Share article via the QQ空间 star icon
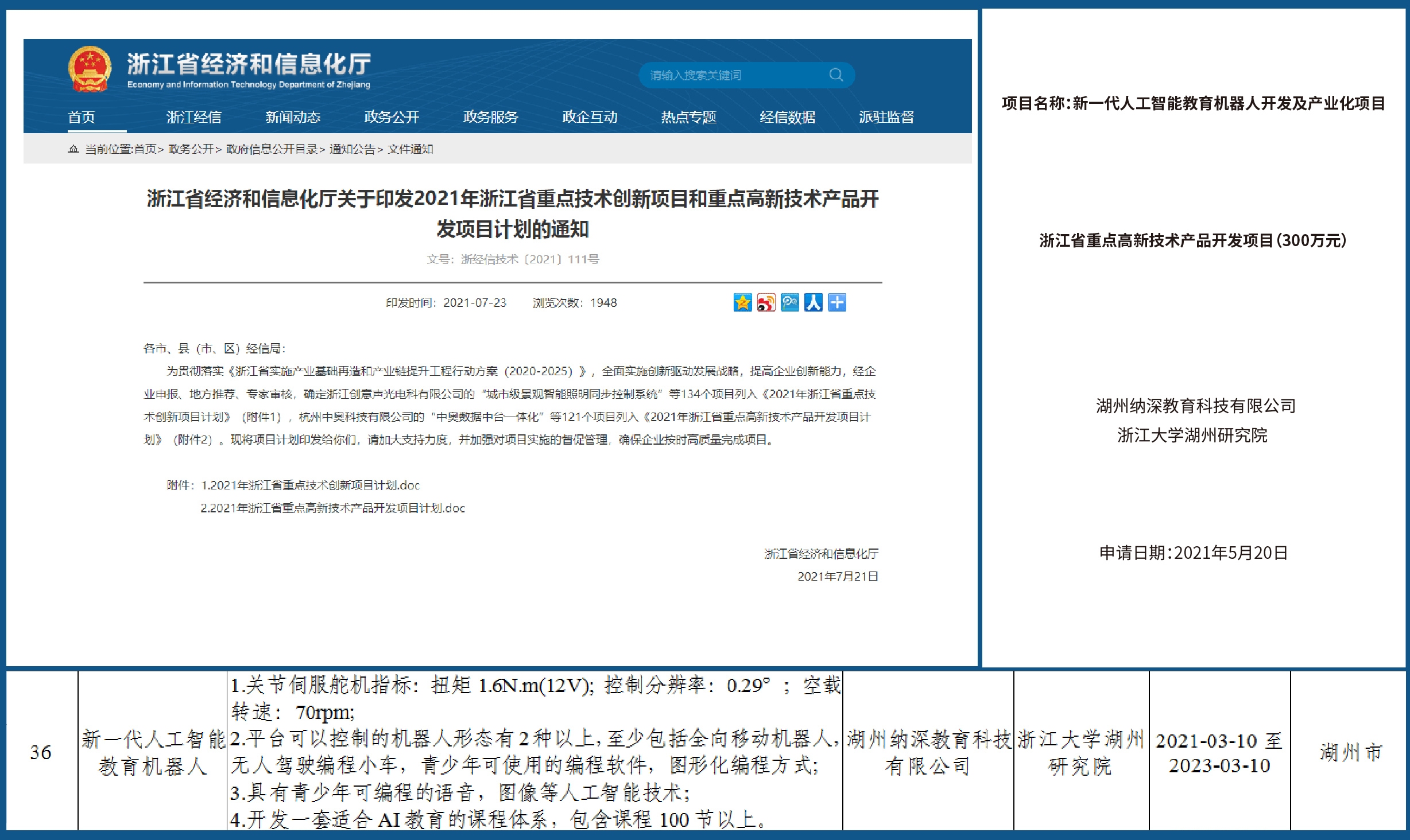The width and height of the screenshot is (1410, 840). tap(743, 303)
